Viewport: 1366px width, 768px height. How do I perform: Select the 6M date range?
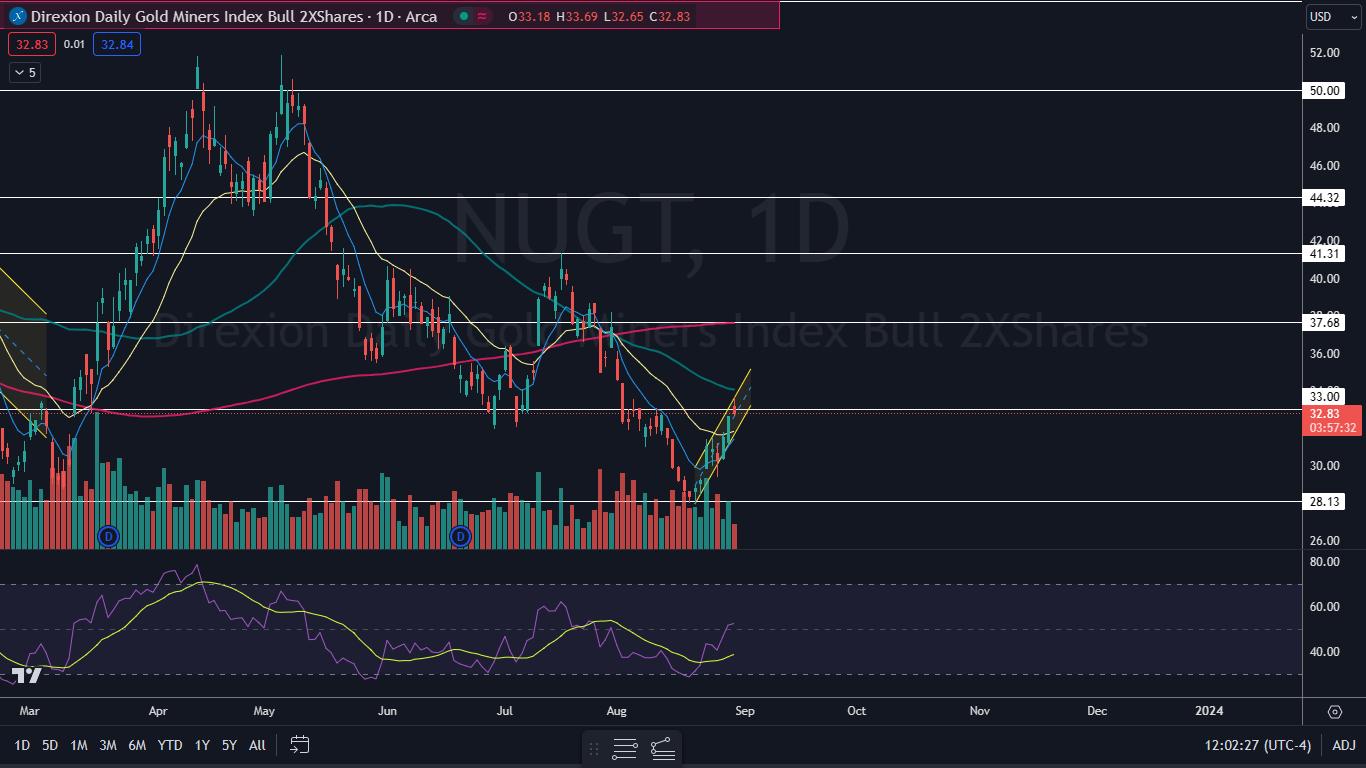138,745
